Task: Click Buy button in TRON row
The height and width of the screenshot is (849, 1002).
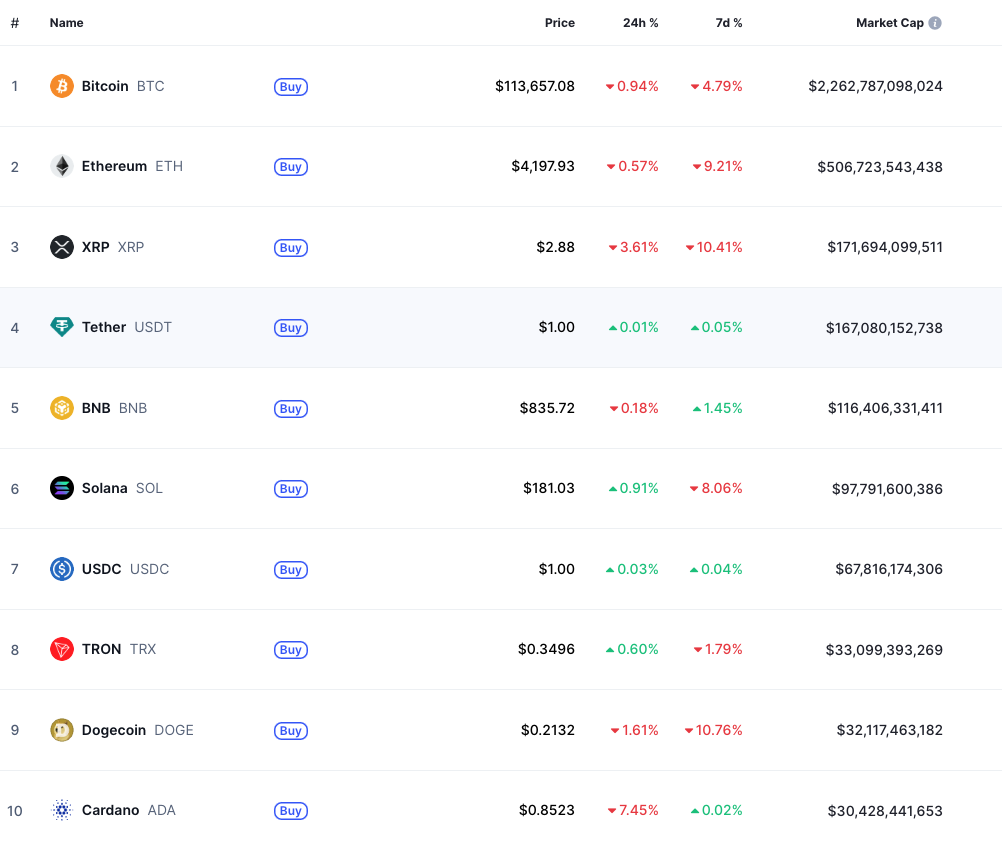Action: point(291,650)
